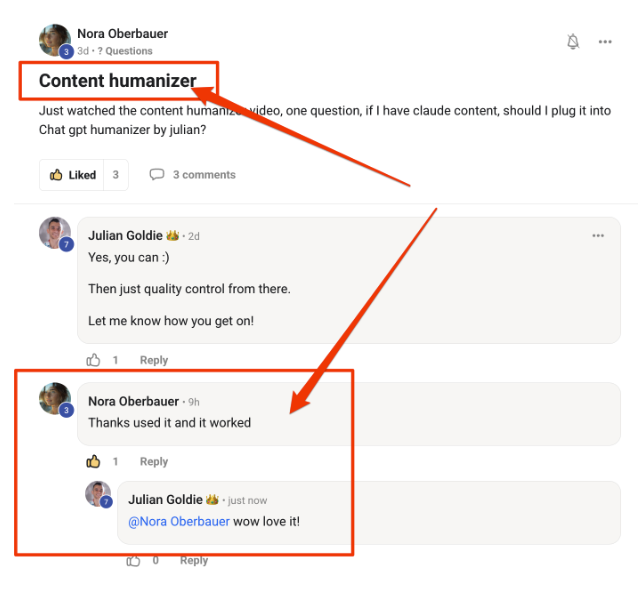Click the notification bell icon on post

coord(573,42)
